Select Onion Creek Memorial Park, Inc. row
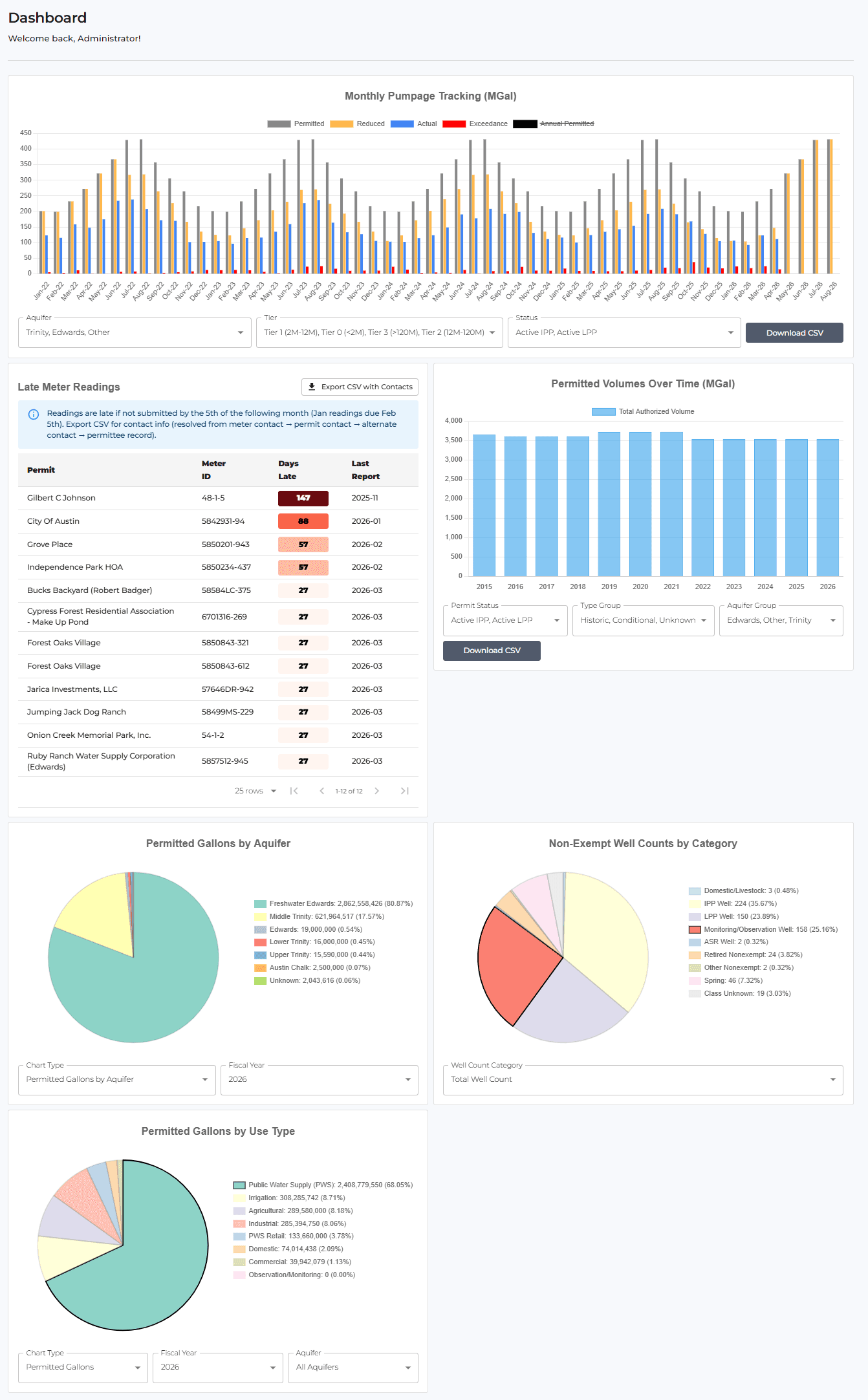 (218, 735)
